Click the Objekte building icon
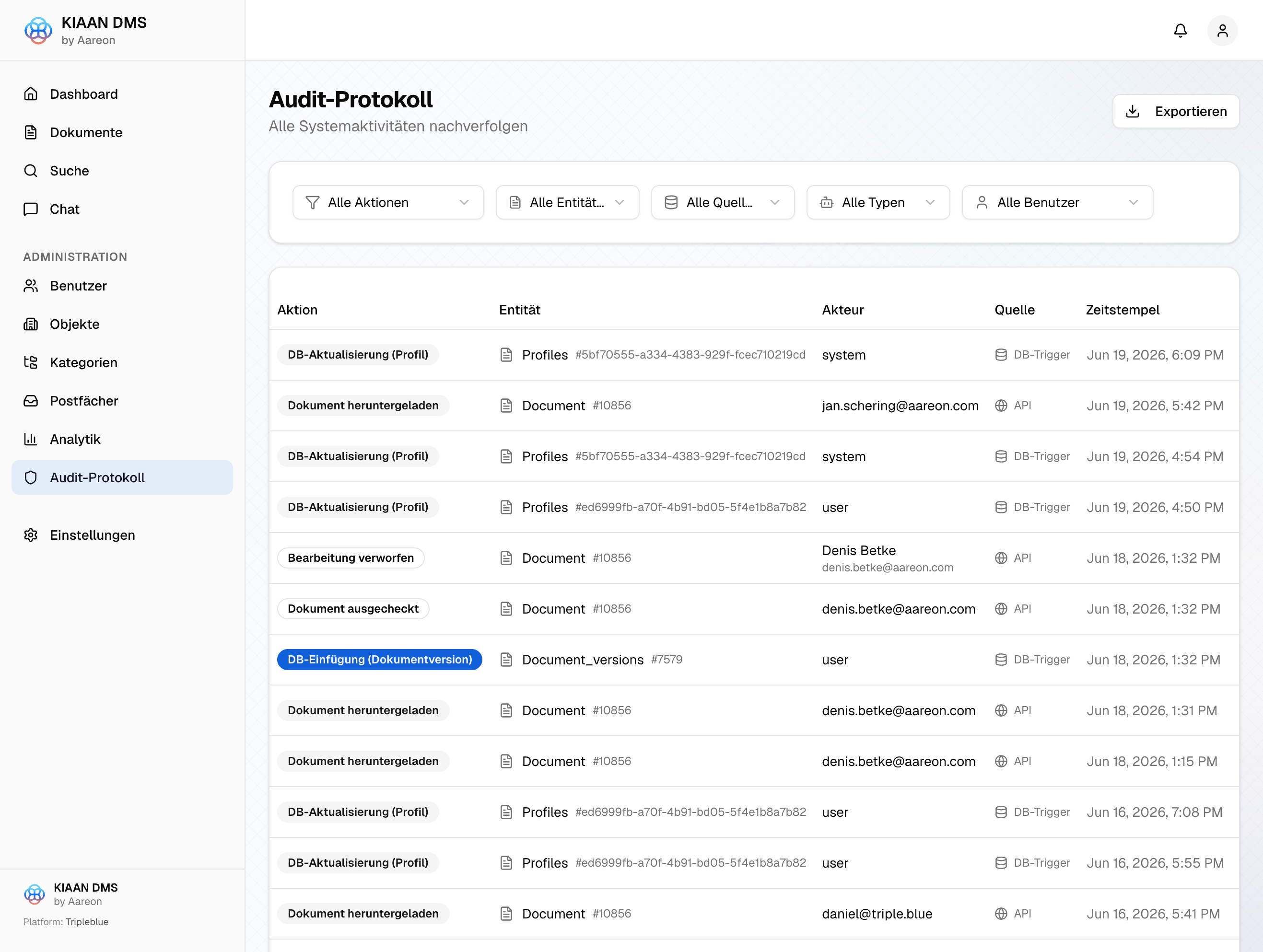 31,324
